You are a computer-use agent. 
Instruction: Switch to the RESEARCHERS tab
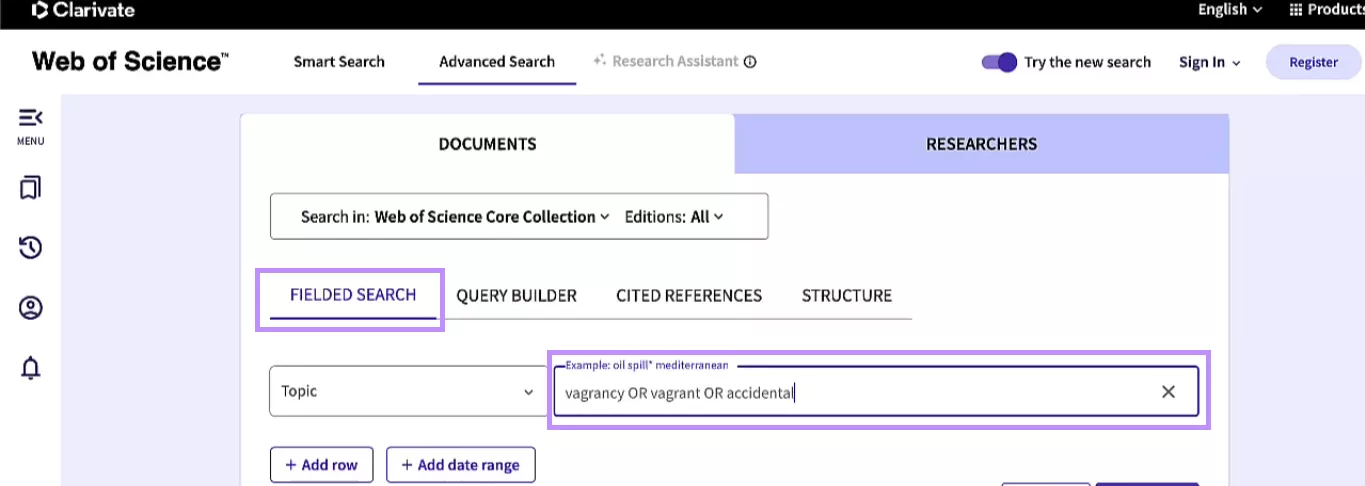pyautogui.click(x=982, y=144)
